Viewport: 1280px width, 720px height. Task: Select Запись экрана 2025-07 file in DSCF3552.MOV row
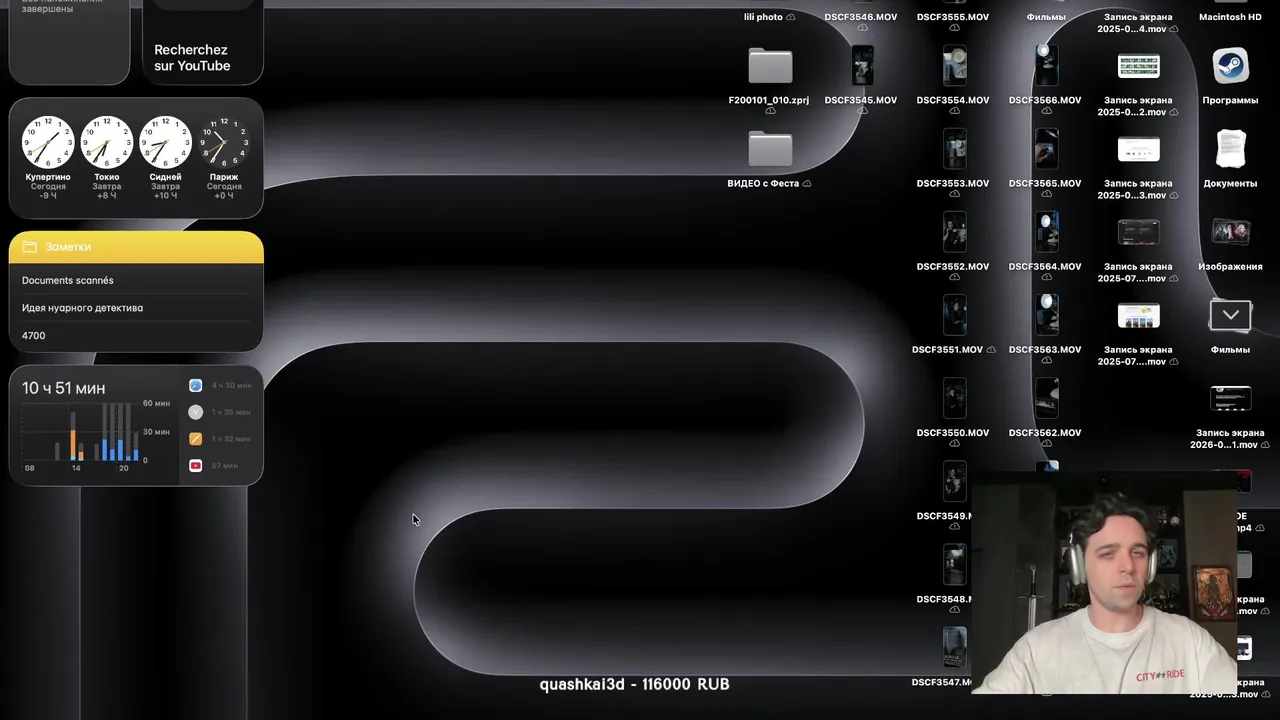[1138, 233]
